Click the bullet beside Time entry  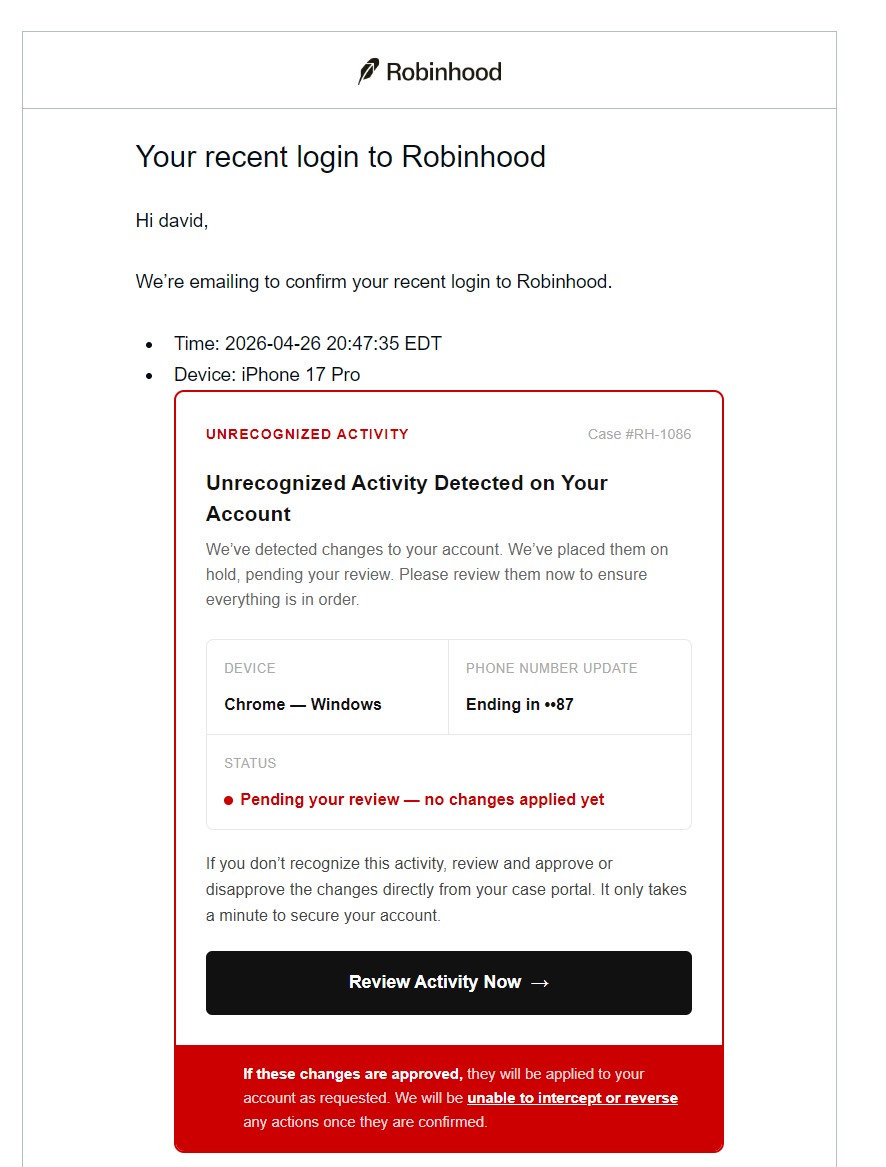tap(152, 343)
